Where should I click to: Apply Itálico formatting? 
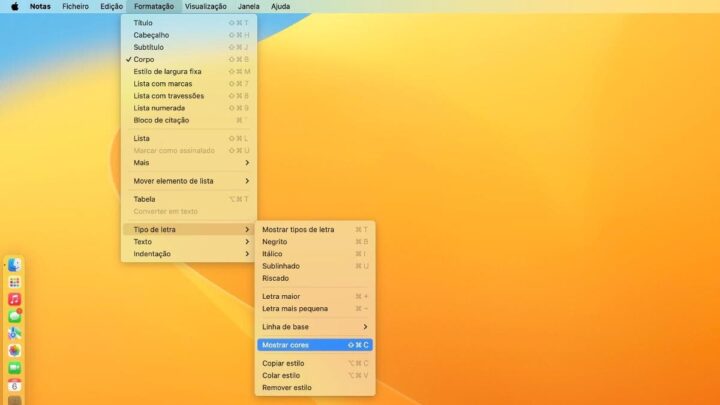[315, 254]
